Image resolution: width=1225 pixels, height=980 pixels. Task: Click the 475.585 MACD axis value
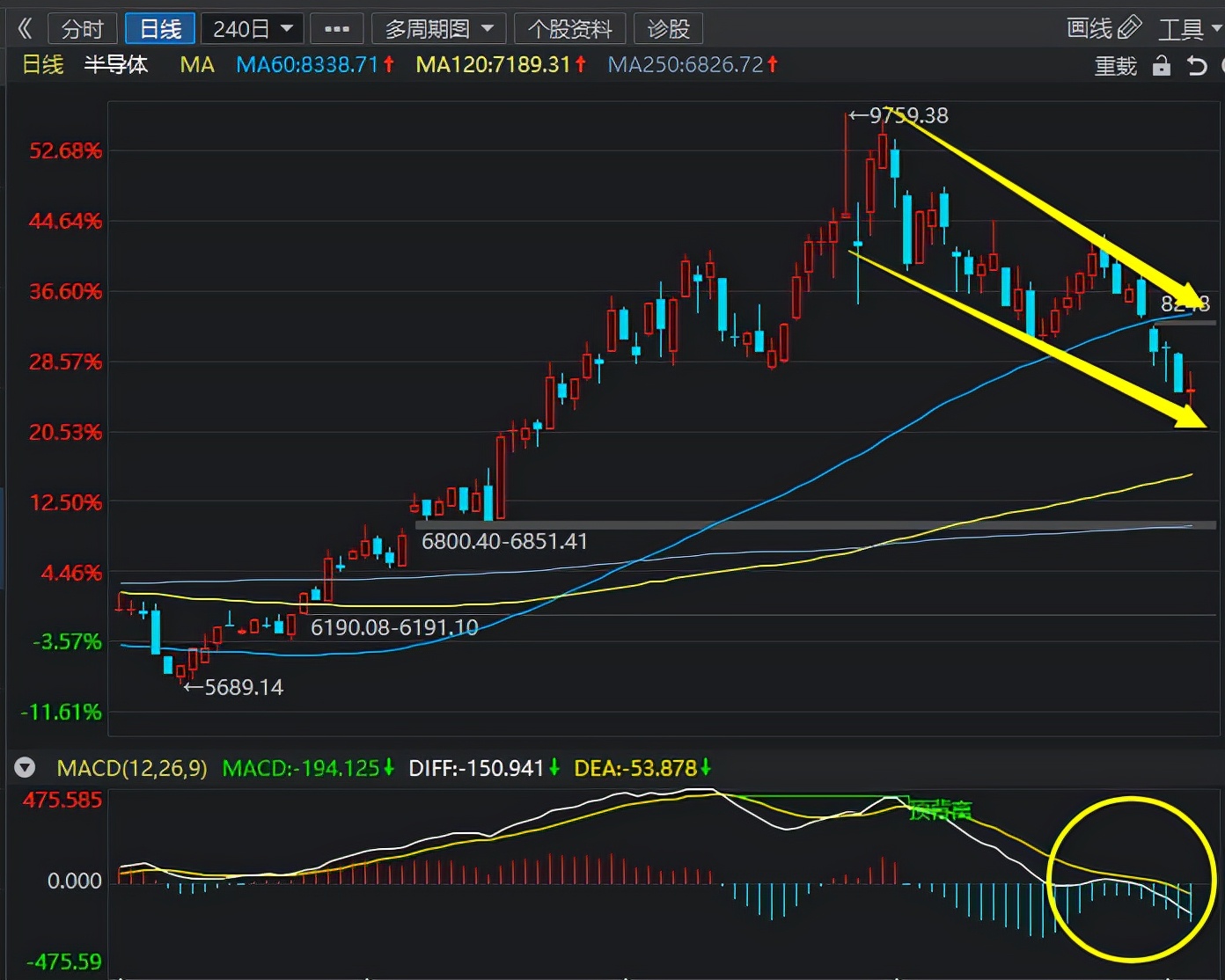62,800
